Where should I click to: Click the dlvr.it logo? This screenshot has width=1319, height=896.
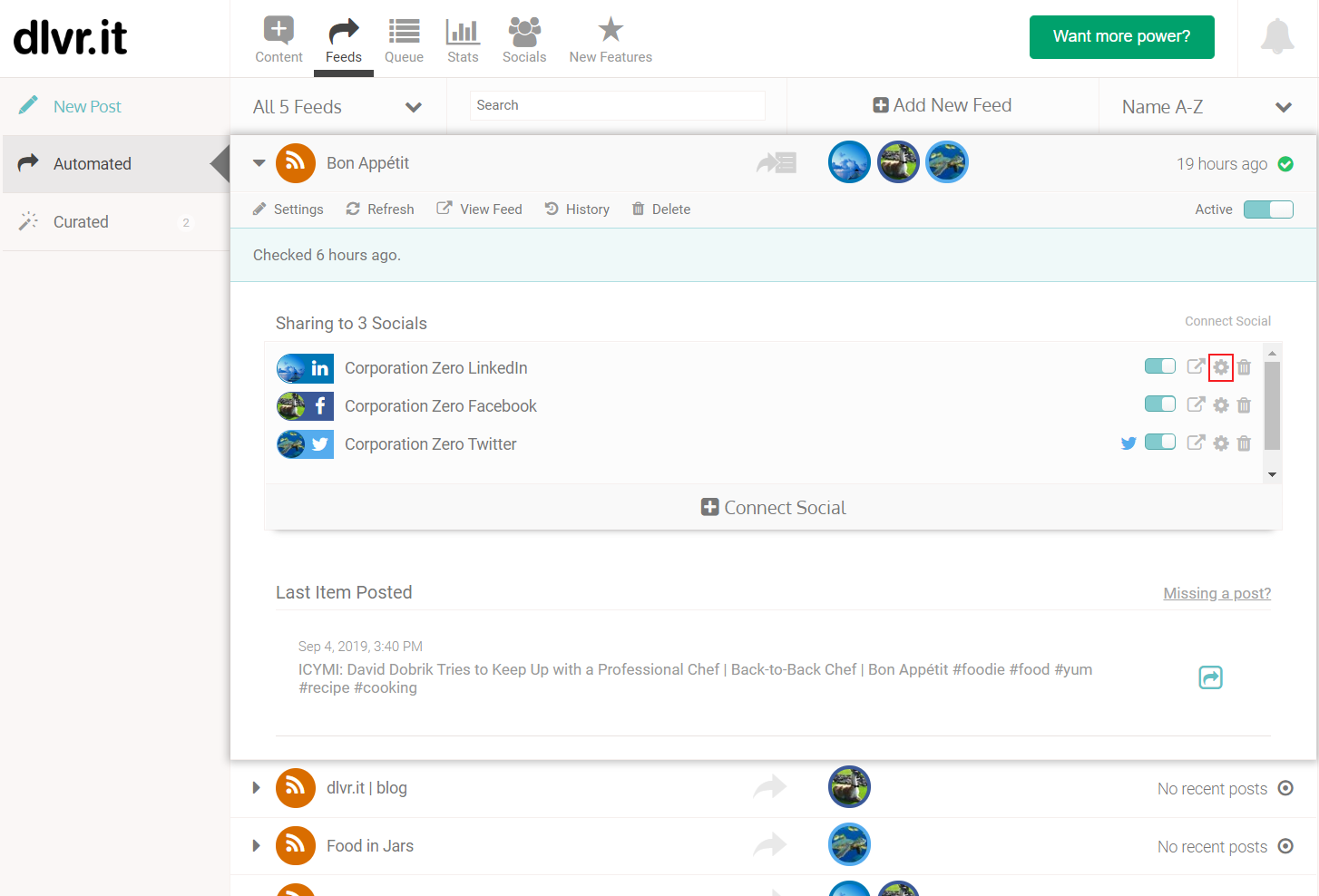(x=71, y=38)
